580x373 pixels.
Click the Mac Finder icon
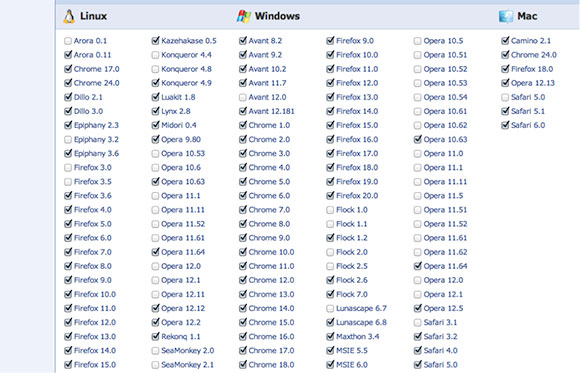click(506, 16)
